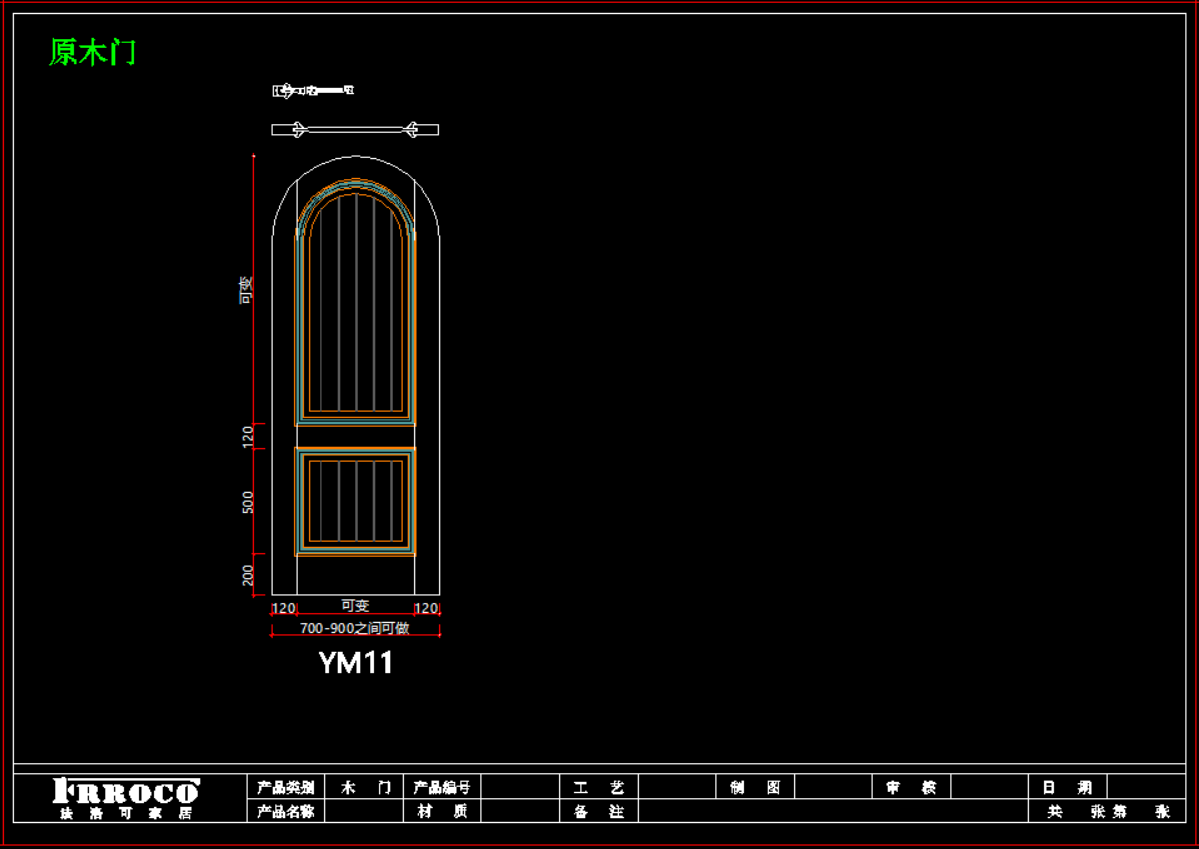This screenshot has width=1199, height=849.
Task: Select the 木门 category value cell
Action: click(x=364, y=787)
